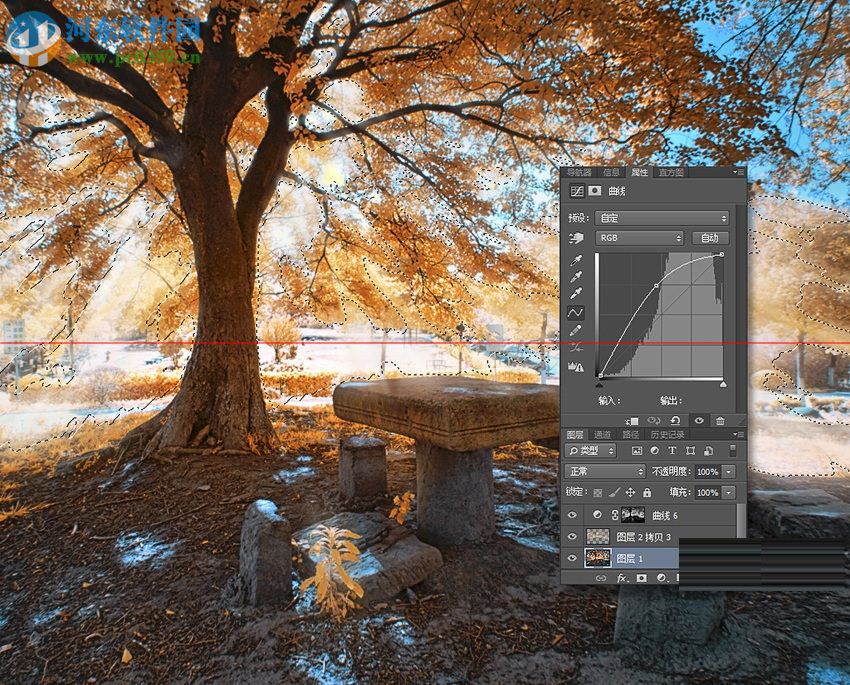Select the curves adjustment icon in Properties
The image size is (850, 685).
point(577,191)
